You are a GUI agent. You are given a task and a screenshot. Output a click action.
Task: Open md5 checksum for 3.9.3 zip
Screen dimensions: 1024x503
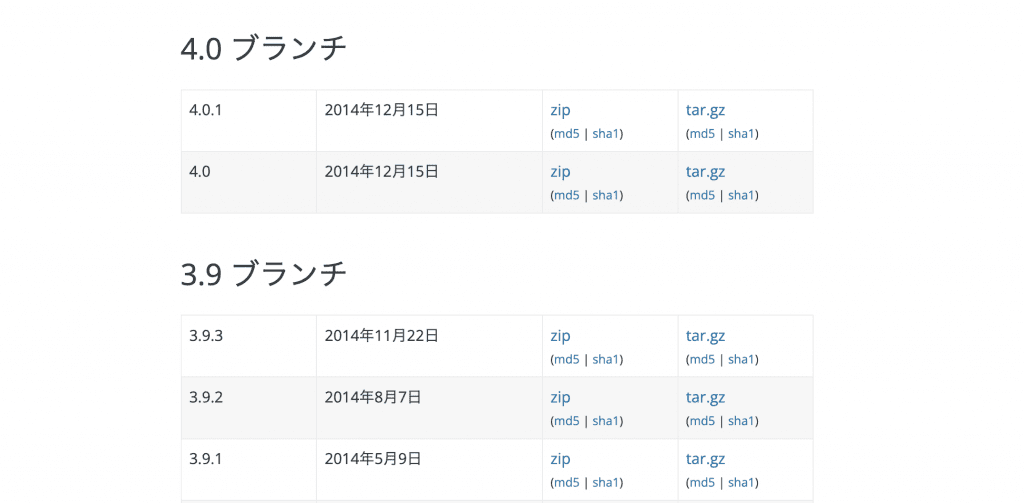click(x=567, y=360)
